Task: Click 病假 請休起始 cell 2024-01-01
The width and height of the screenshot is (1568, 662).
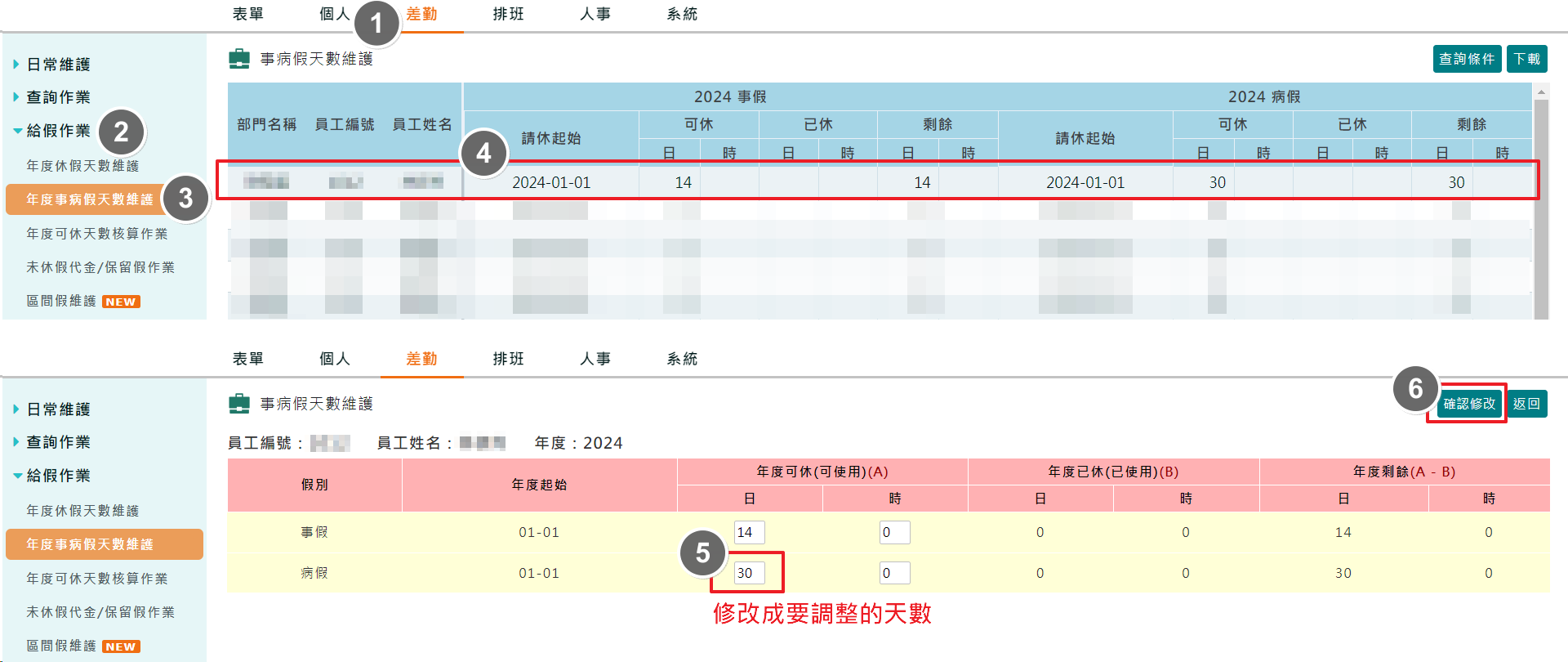Action: (1085, 182)
